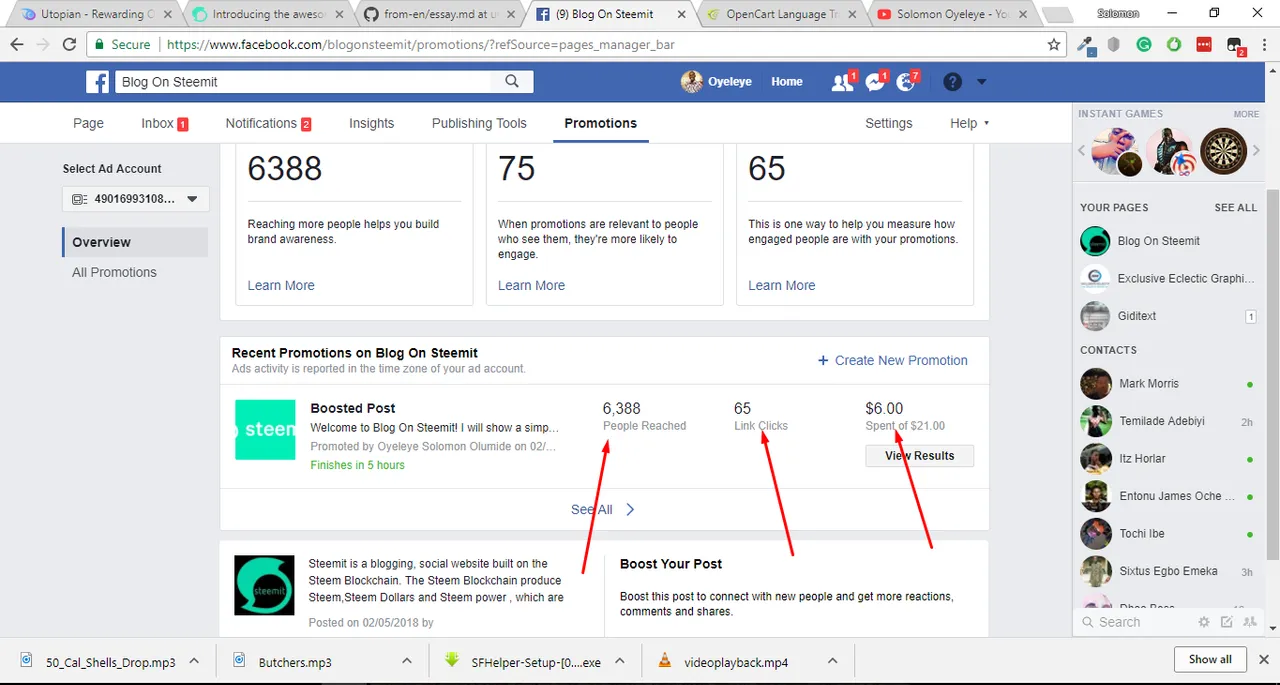Bookmark this page with the star icon
This screenshot has height=685, width=1280.
click(x=1054, y=45)
